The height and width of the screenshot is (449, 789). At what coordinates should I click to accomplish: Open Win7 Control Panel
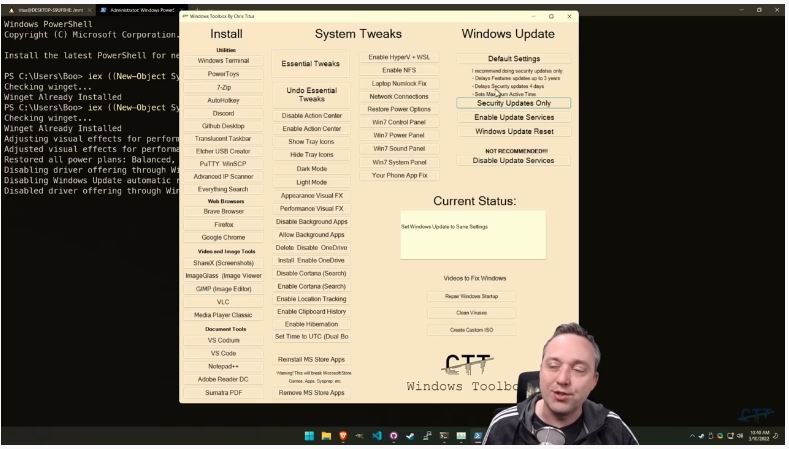pyautogui.click(x=399, y=122)
